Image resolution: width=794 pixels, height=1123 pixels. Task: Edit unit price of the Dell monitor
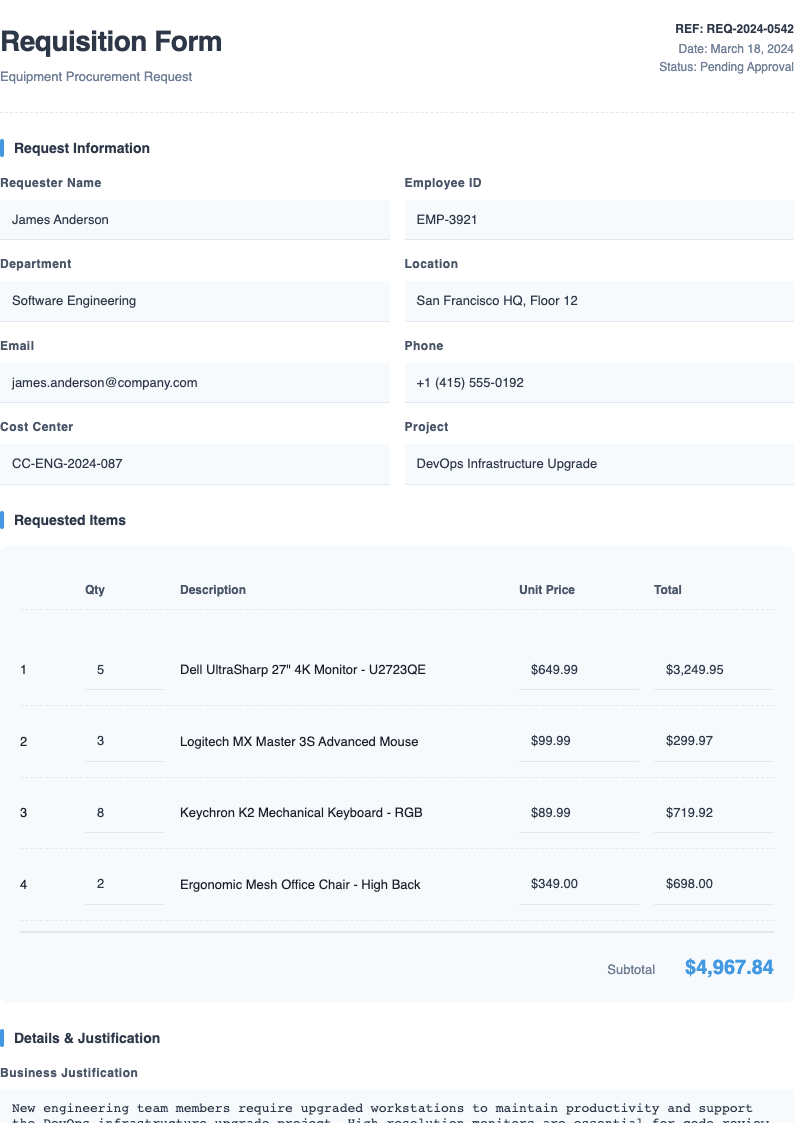pyautogui.click(x=578, y=669)
